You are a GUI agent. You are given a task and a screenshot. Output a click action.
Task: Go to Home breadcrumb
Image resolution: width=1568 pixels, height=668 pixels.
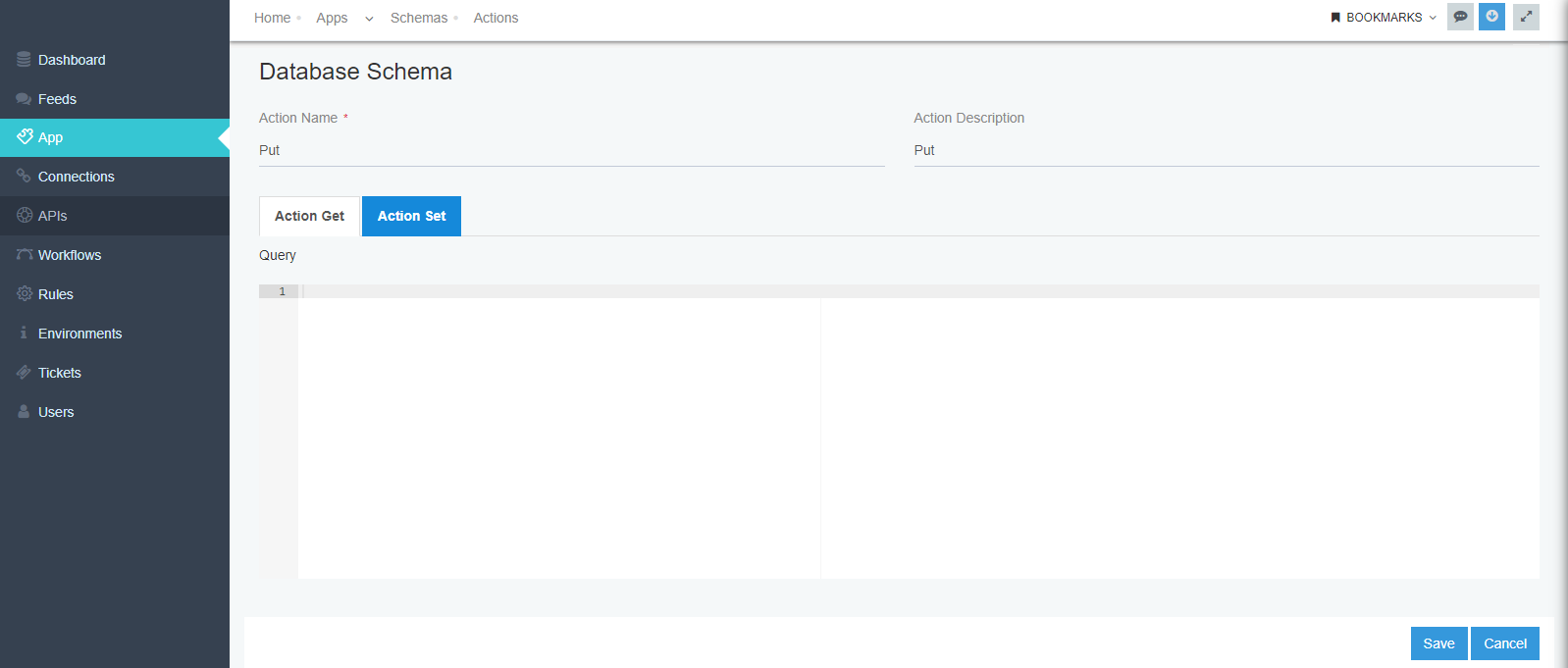[x=272, y=18]
